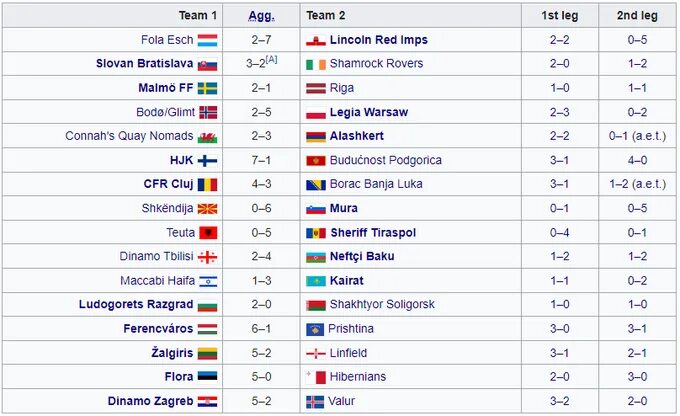Select the 1st leg column header
The image size is (680, 416).
559,16
